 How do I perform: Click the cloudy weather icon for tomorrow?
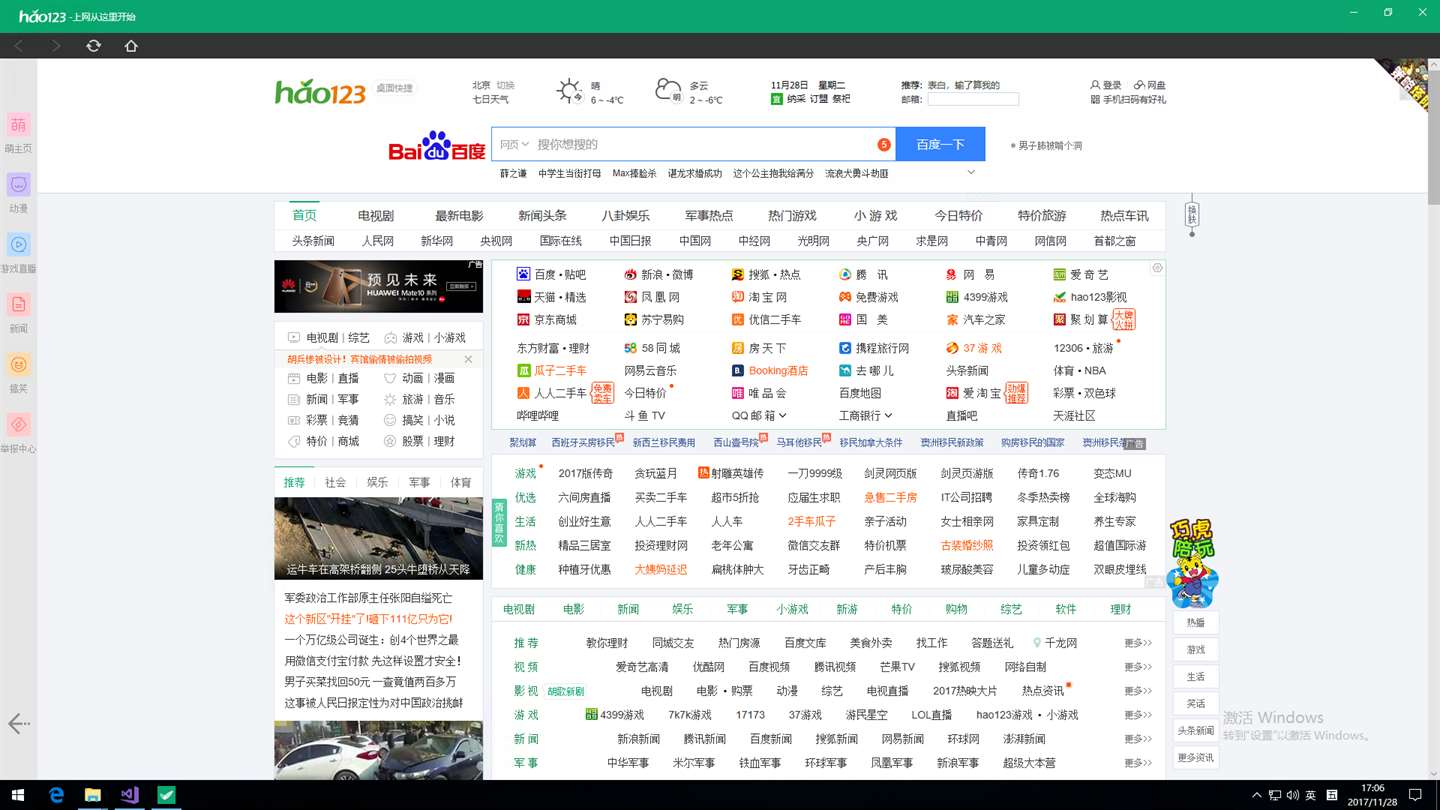coord(668,92)
